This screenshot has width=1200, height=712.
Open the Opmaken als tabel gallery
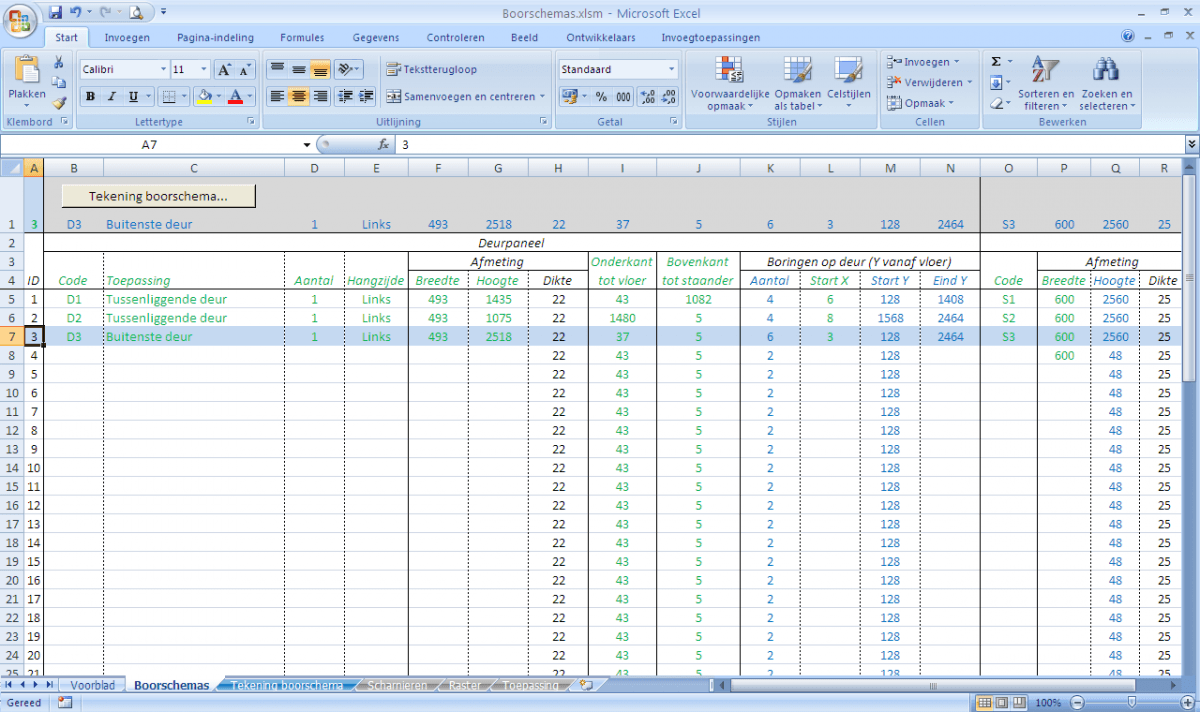[x=797, y=84]
